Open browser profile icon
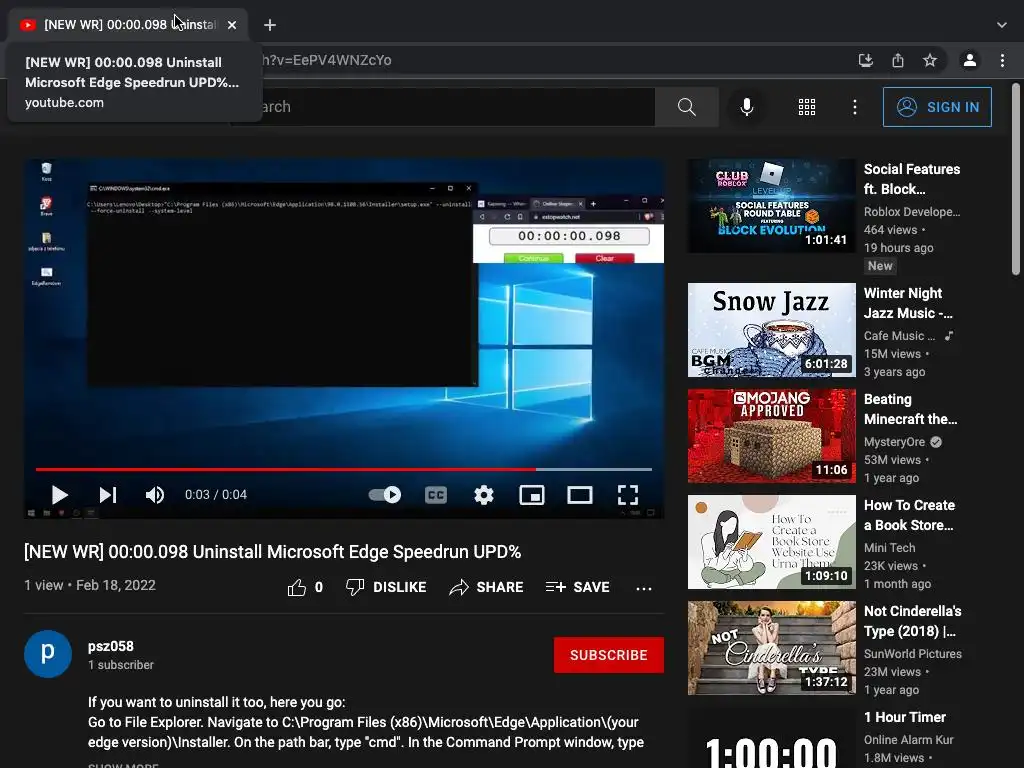Image resolution: width=1024 pixels, height=768 pixels. click(x=970, y=61)
